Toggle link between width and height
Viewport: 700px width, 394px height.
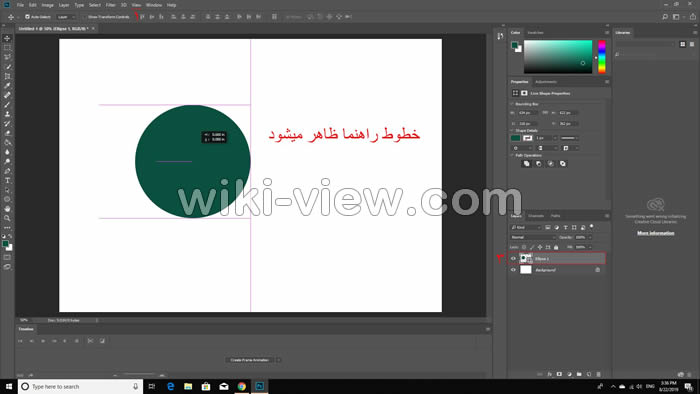pos(545,113)
